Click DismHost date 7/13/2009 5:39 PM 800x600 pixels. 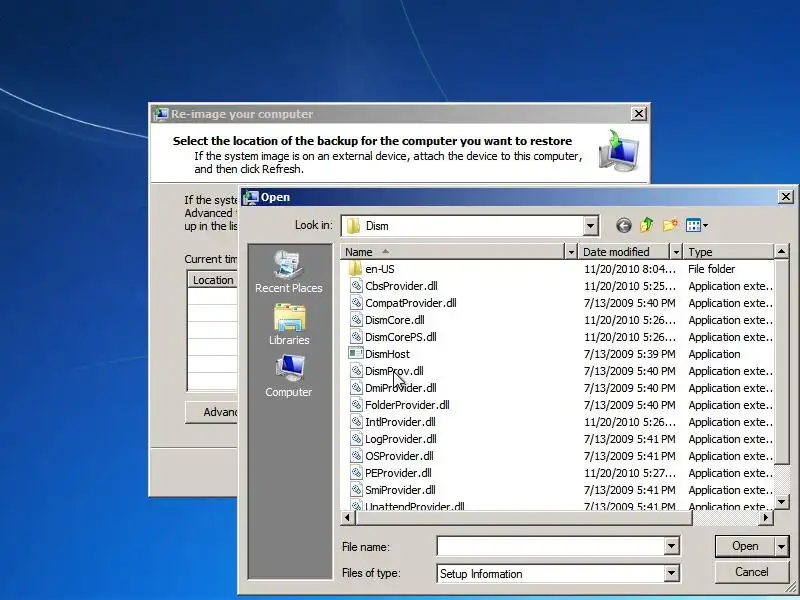click(x=630, y=354)
